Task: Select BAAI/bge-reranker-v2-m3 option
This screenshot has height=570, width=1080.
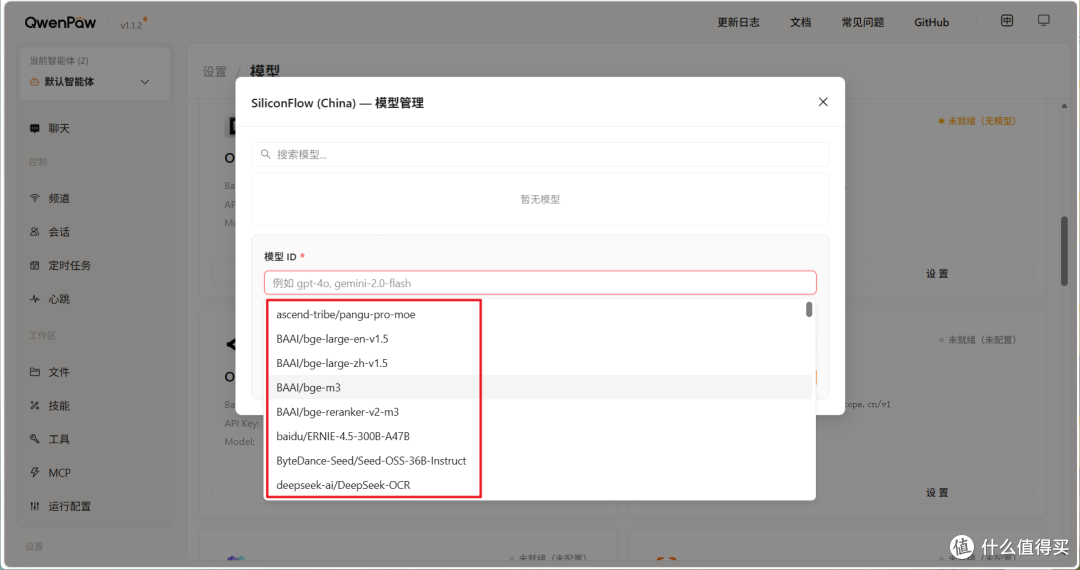Action: point(539,412)
